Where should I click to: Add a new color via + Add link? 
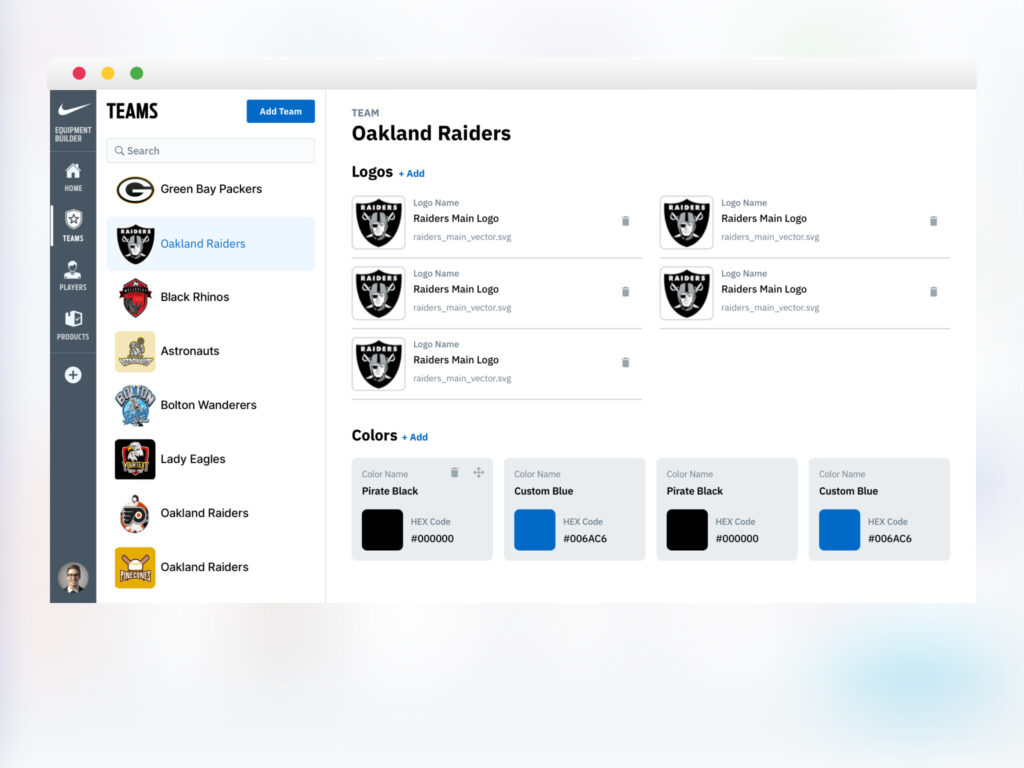point(415,438)
